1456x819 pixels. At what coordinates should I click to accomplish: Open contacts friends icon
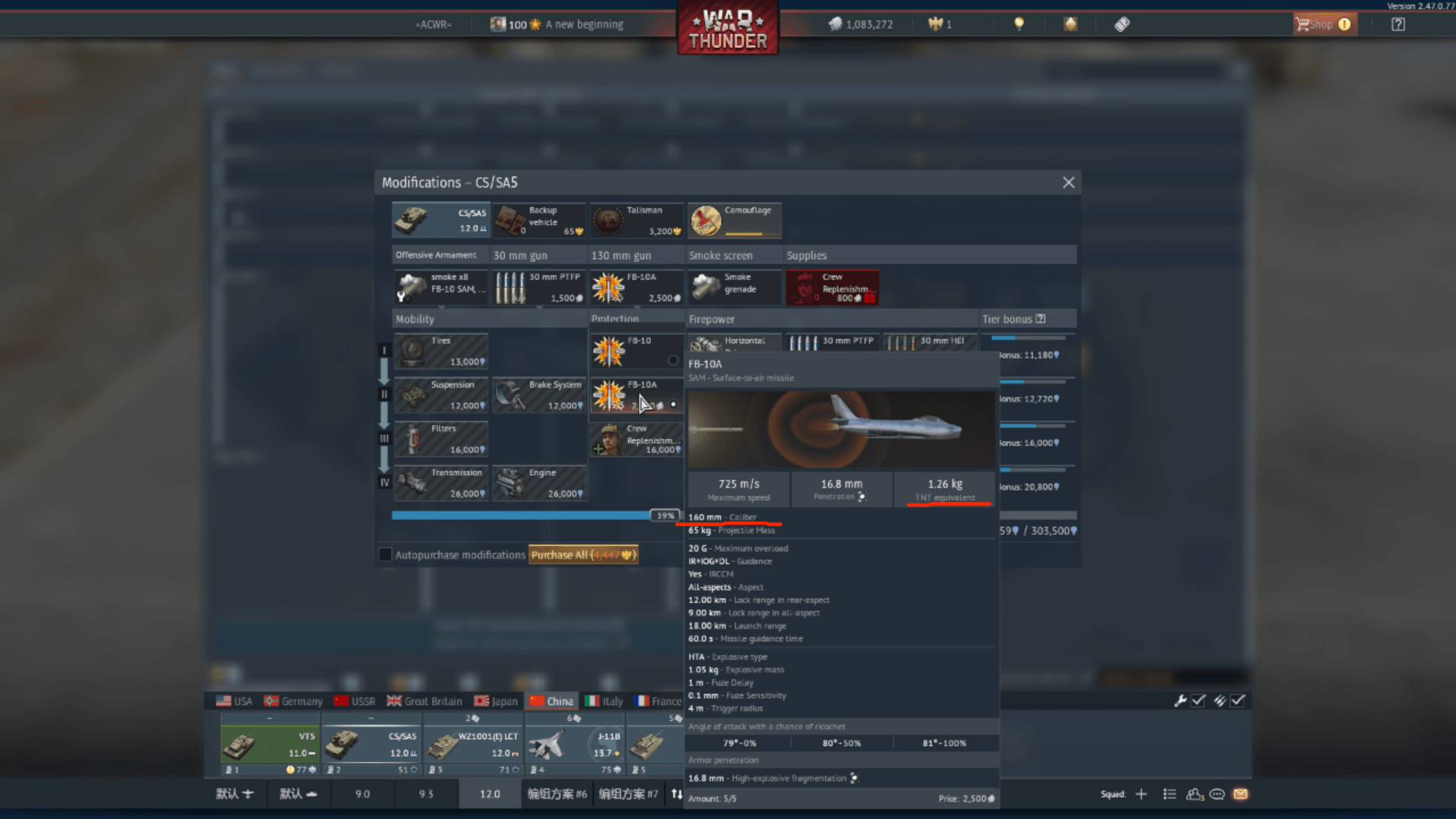pyautogui.click(x=1195, y=794)
